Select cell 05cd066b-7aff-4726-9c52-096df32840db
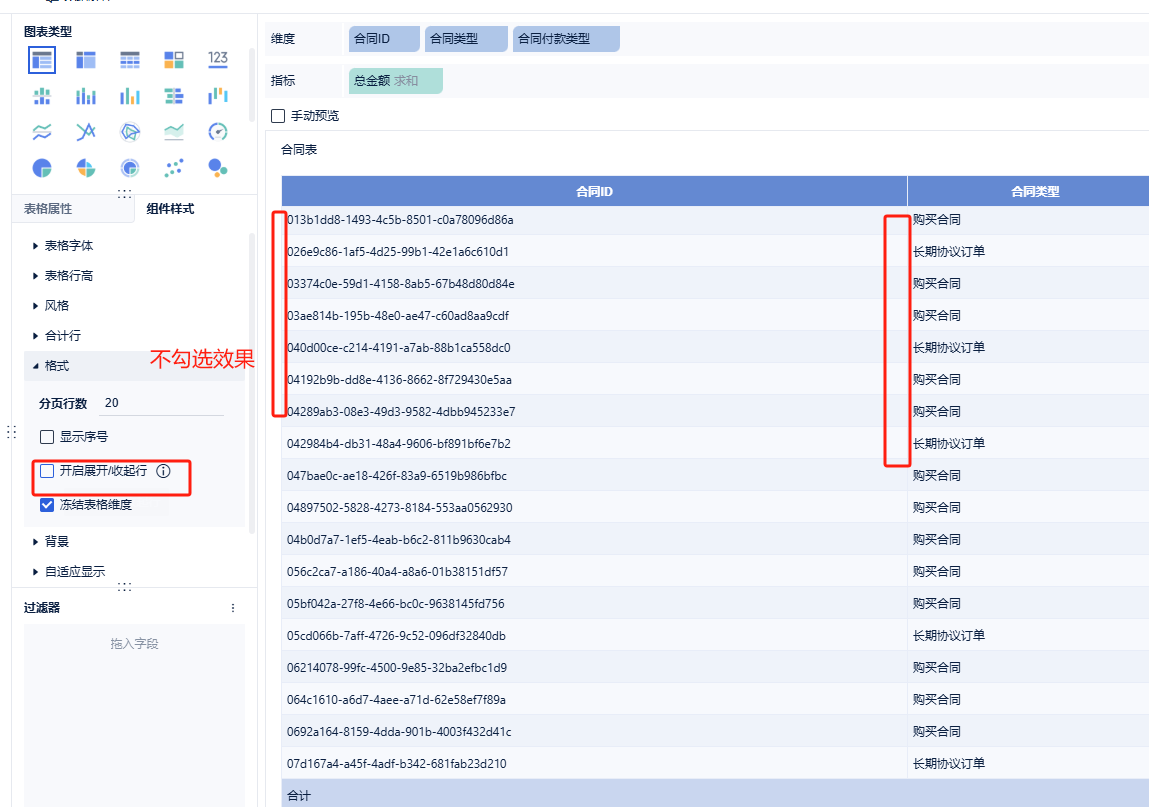This screenshot has height=807, width=1149. click(594, 635)
